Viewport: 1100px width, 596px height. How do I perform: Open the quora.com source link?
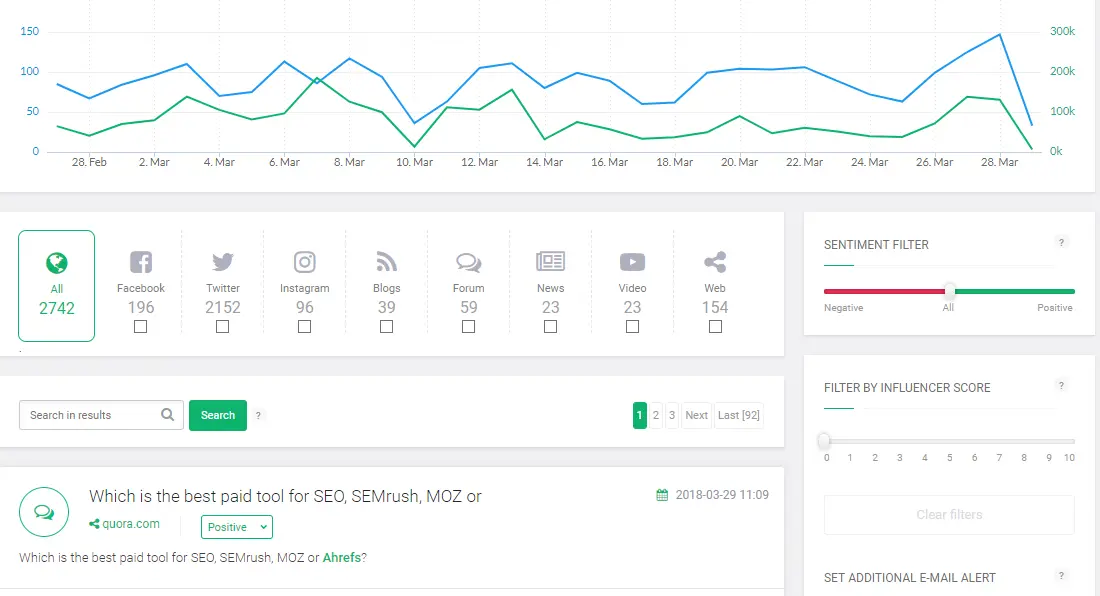coord(130,524)
